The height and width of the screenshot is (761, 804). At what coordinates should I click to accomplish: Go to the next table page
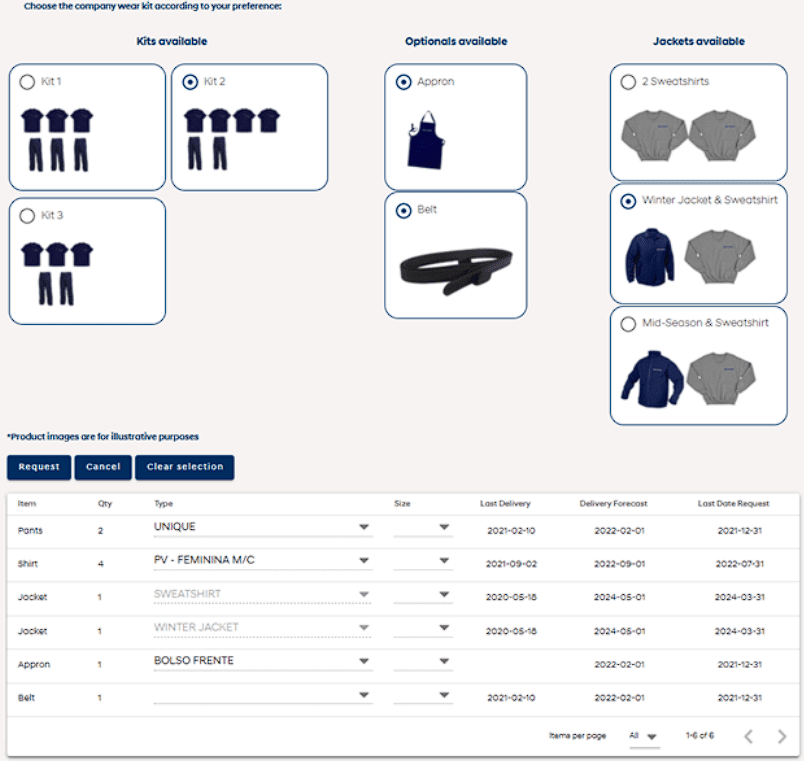[x=782, y=736]
